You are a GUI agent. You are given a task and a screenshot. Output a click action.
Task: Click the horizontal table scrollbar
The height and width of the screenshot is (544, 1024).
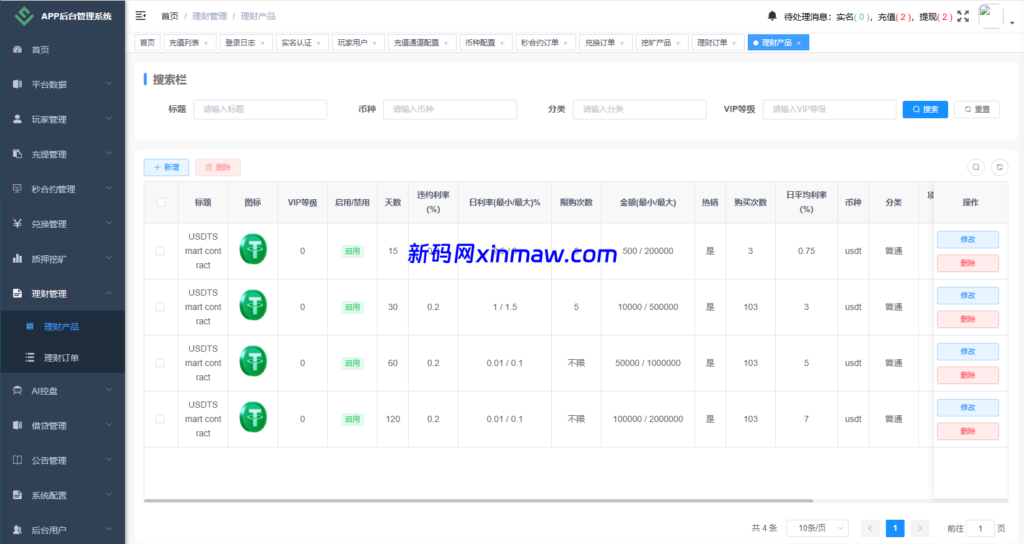[478, 501]
